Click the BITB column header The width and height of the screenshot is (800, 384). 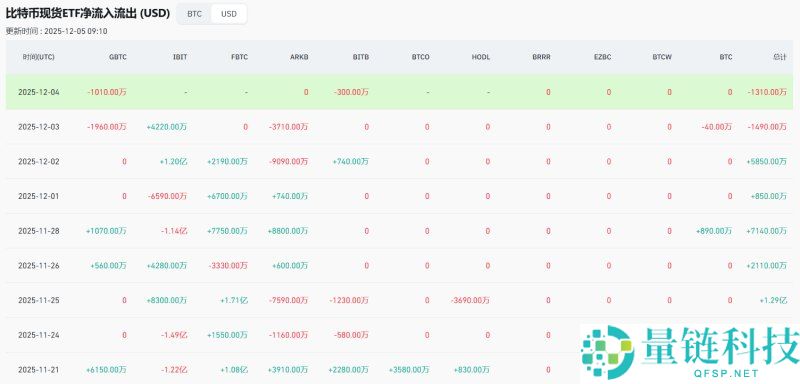361,57
